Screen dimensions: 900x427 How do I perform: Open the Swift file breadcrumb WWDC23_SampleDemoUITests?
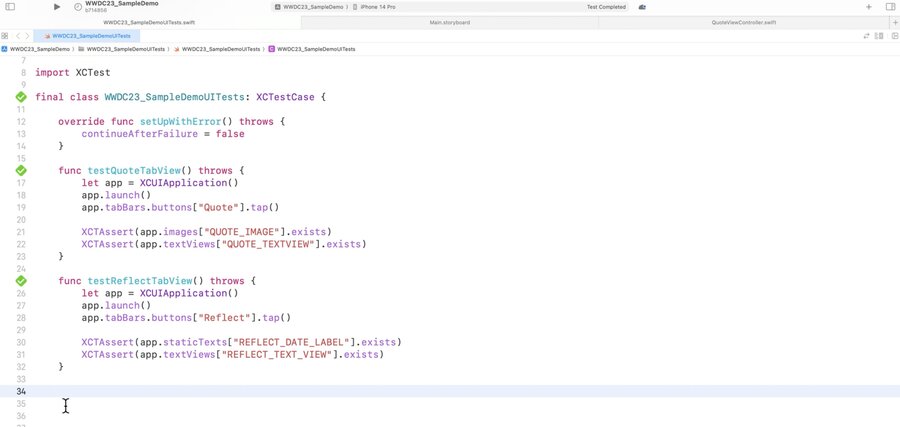(217, 49)
